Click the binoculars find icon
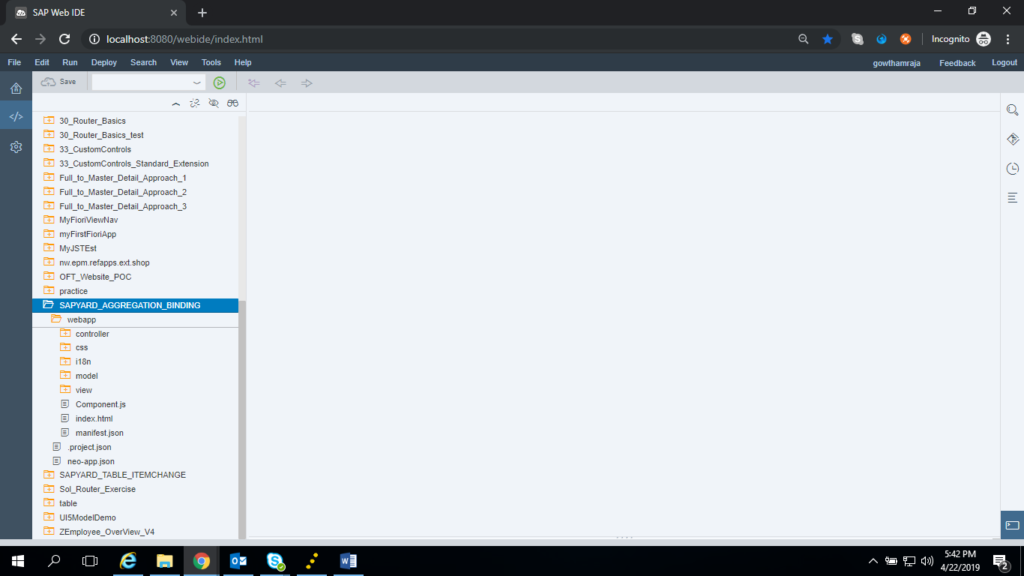This screenshot has height=576, width=1024. coord(232,103)
